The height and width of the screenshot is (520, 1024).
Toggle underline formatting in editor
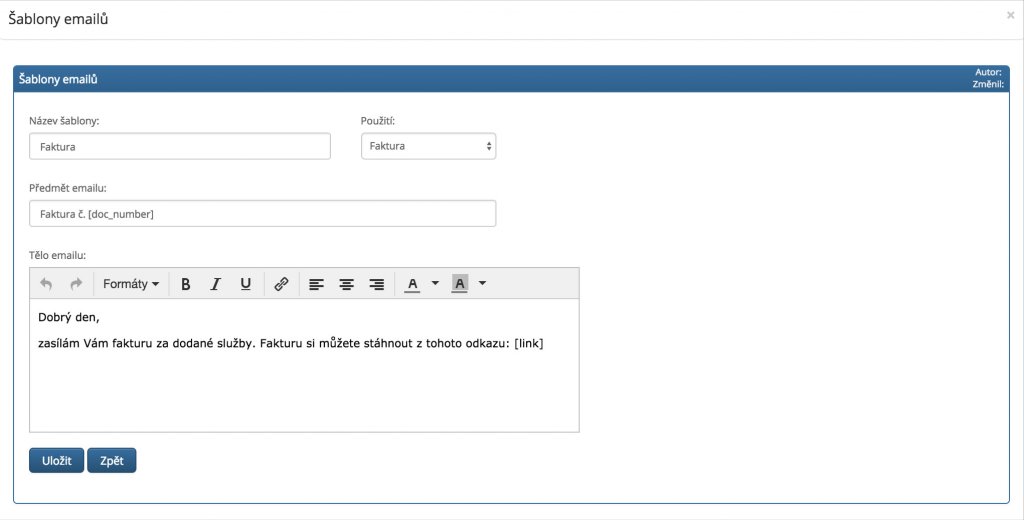coord(245,284)
